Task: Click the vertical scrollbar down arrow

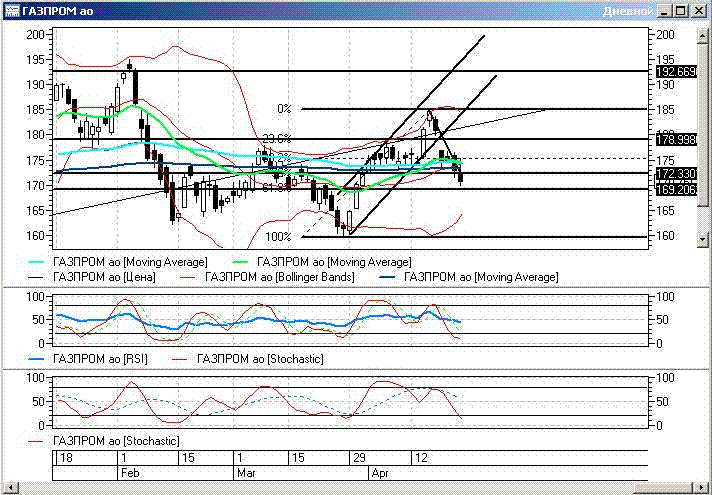Action: tap(703, 238)
